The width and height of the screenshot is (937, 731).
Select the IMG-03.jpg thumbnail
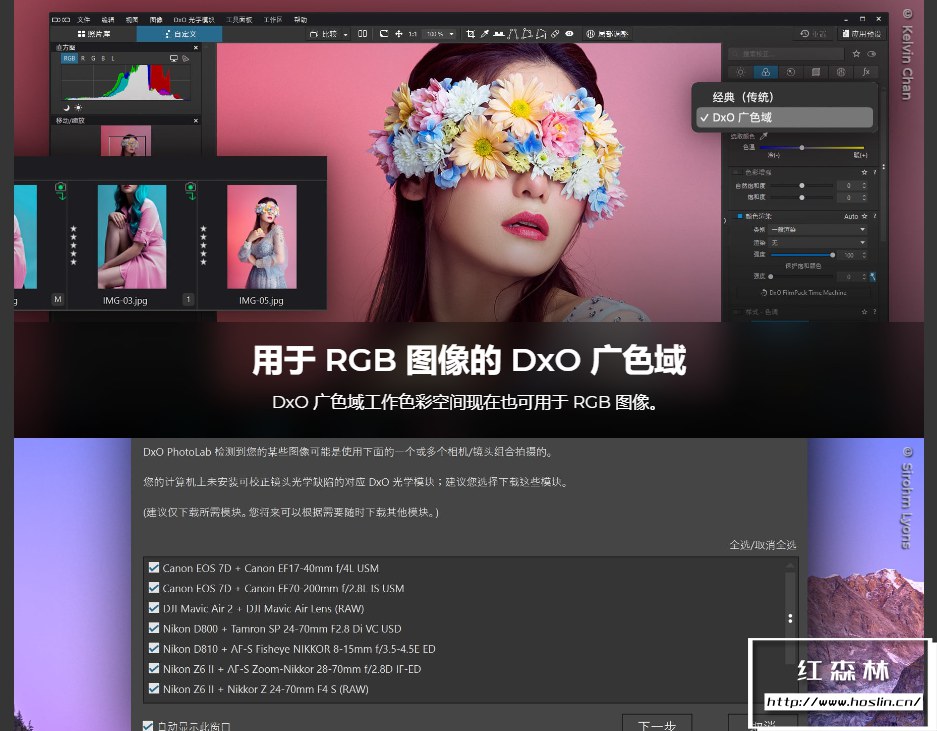pyautogui.click(x=131, y=237)
